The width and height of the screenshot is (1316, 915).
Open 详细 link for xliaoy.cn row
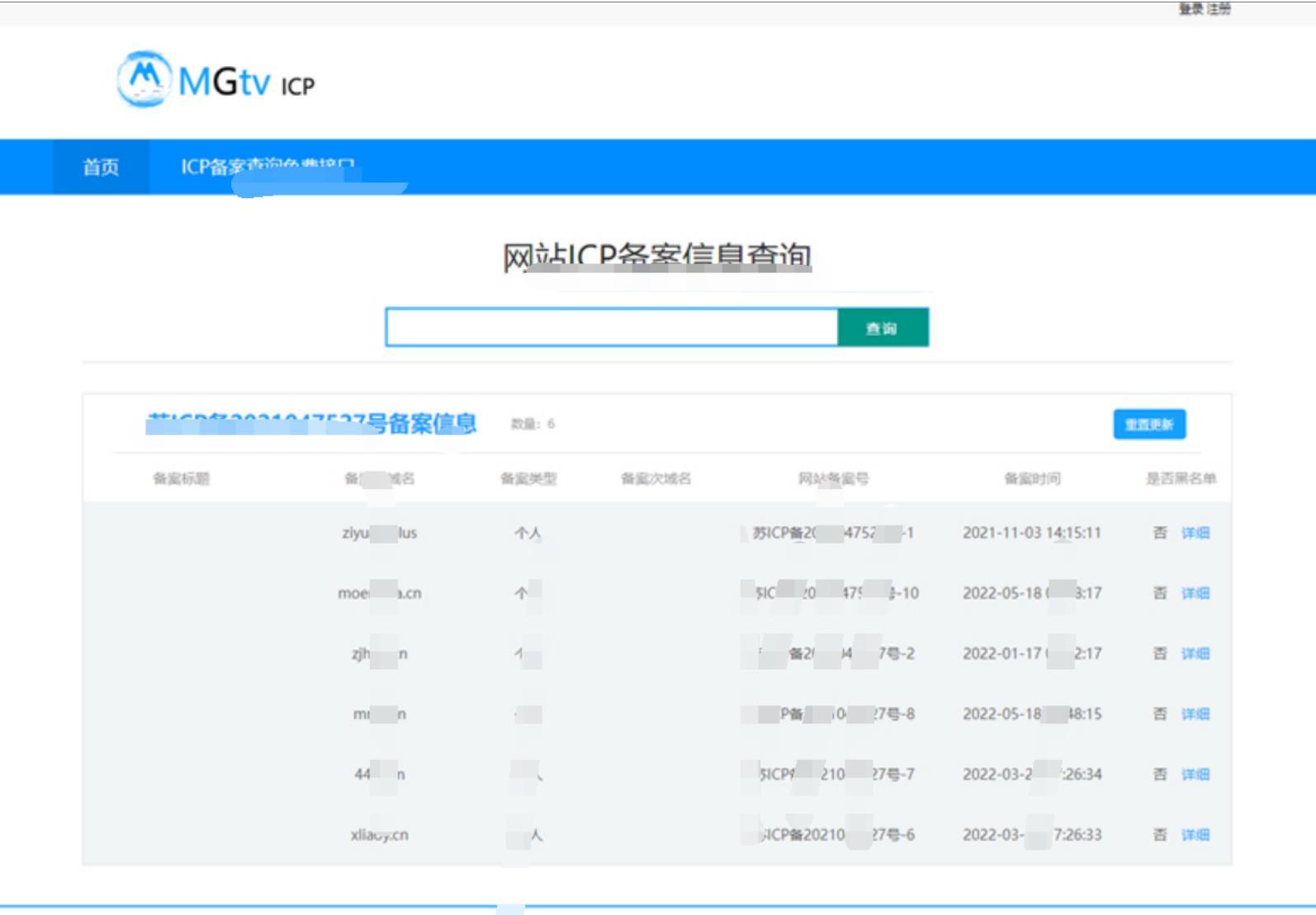click(1195, 834)
